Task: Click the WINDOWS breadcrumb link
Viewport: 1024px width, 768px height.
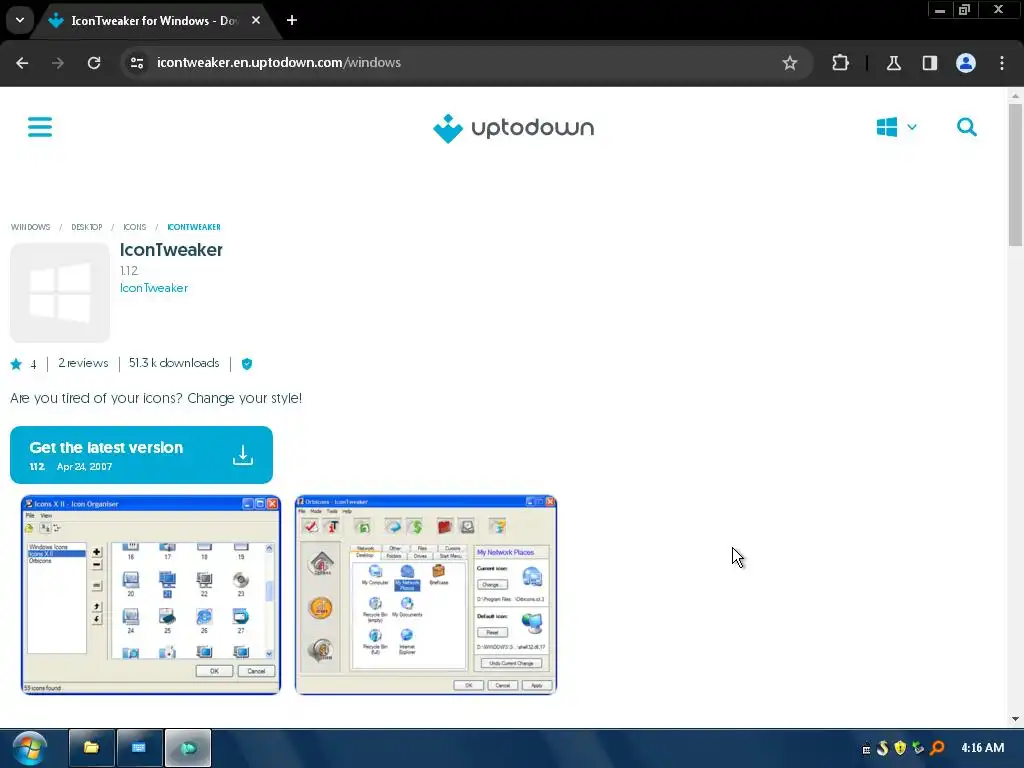Action: tap(30, 227)
